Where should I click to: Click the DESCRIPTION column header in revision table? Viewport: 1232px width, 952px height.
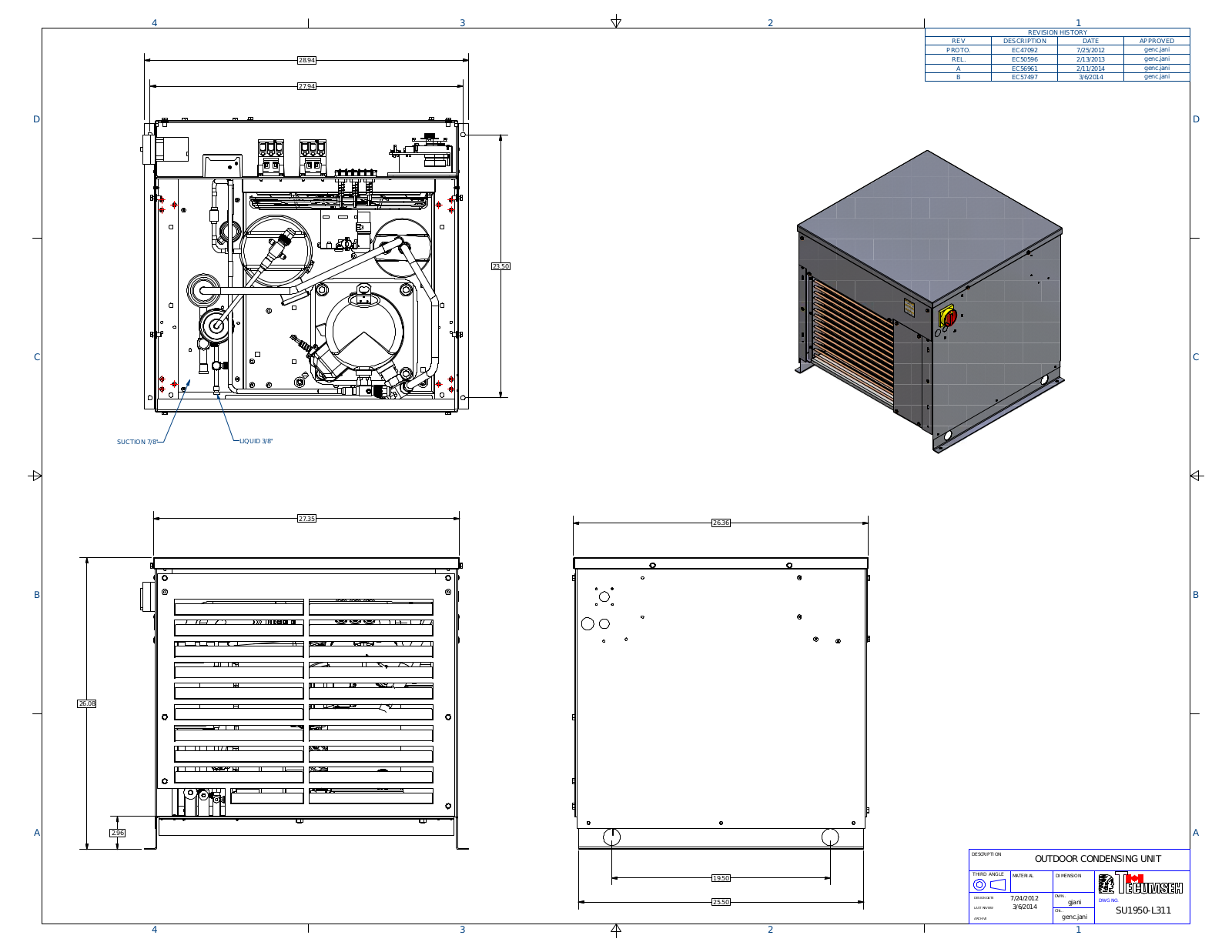coord(1024,41)
